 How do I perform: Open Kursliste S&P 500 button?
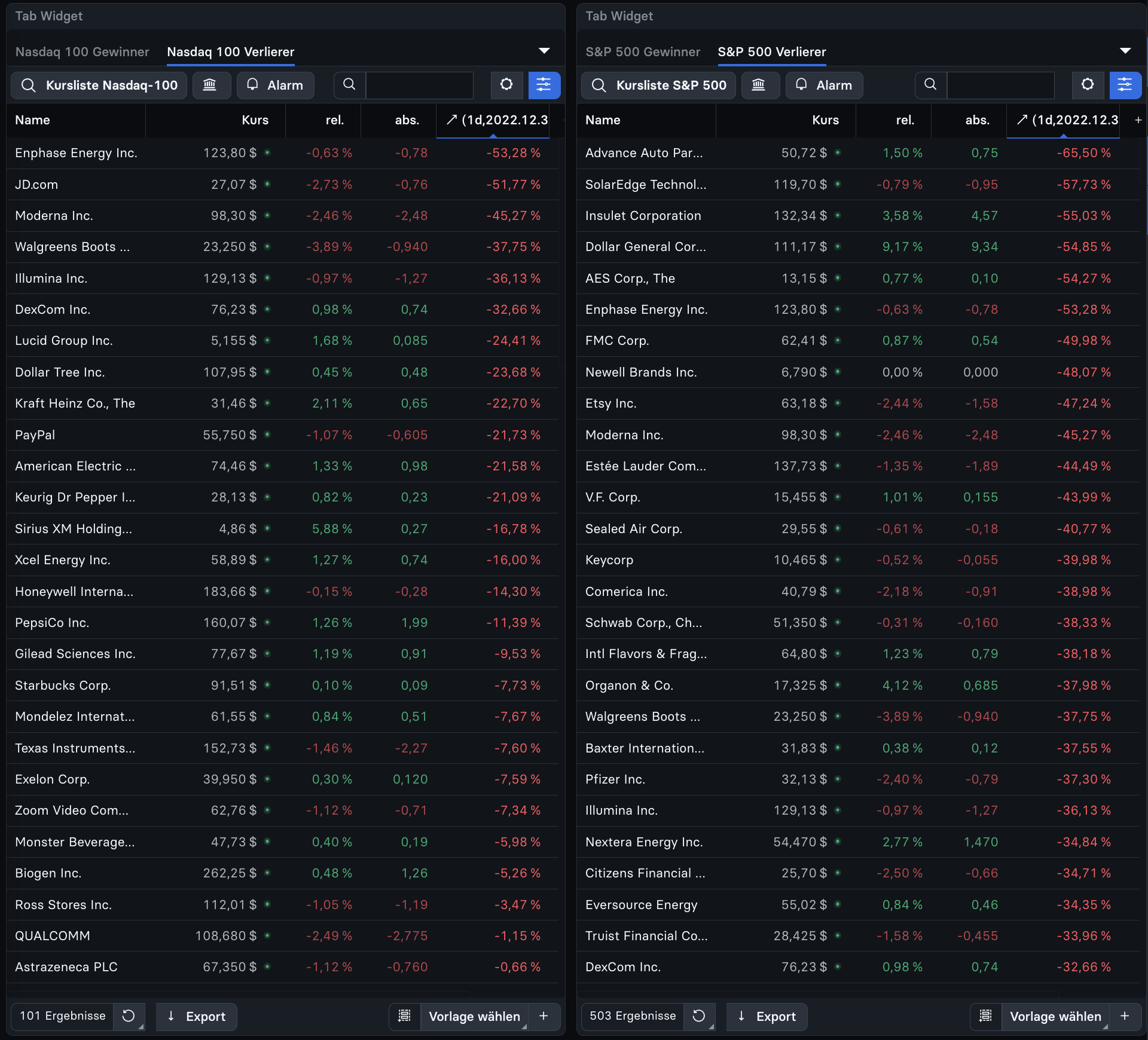point(659,85)
